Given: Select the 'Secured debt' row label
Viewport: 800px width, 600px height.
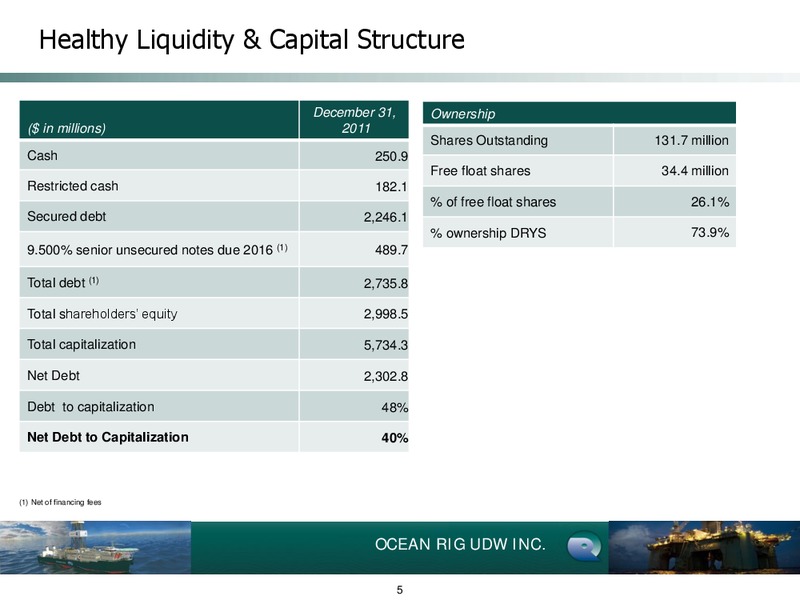Looking at the screenshot, I should (x=66, y=217).
